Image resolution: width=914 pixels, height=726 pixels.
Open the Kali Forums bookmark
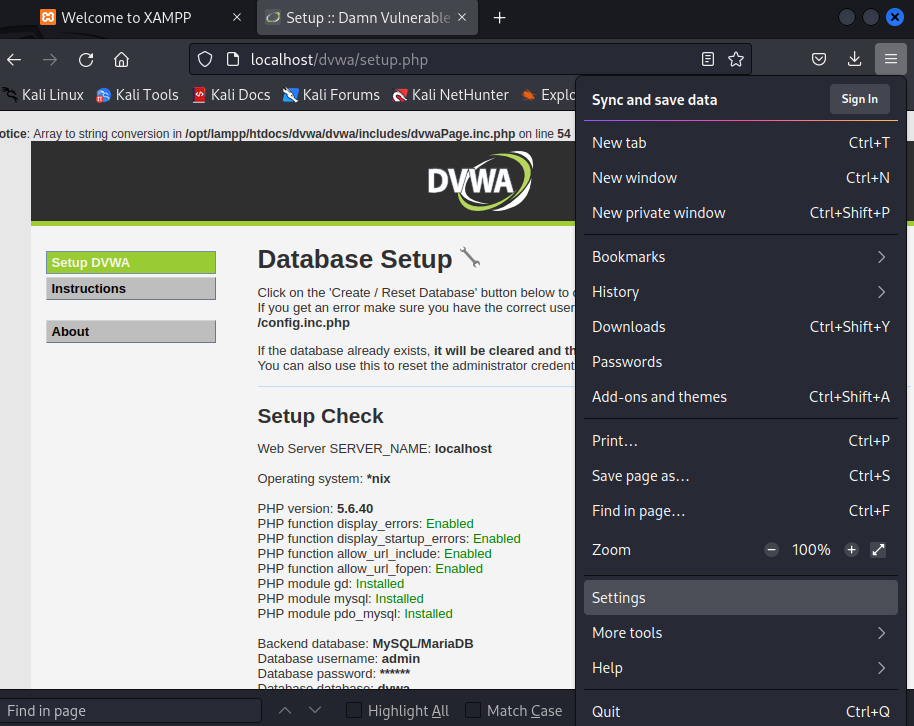(x=331, y=94)
